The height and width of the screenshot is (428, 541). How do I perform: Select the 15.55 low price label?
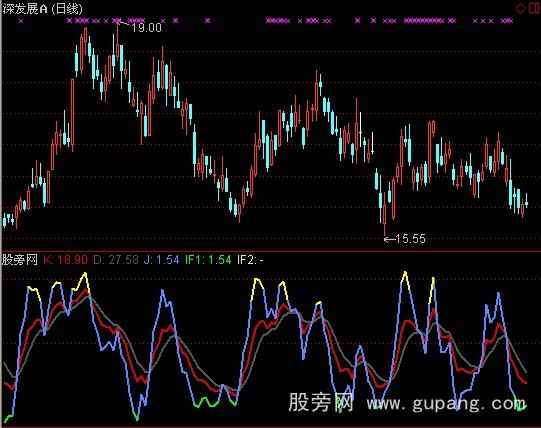(411, 239)
